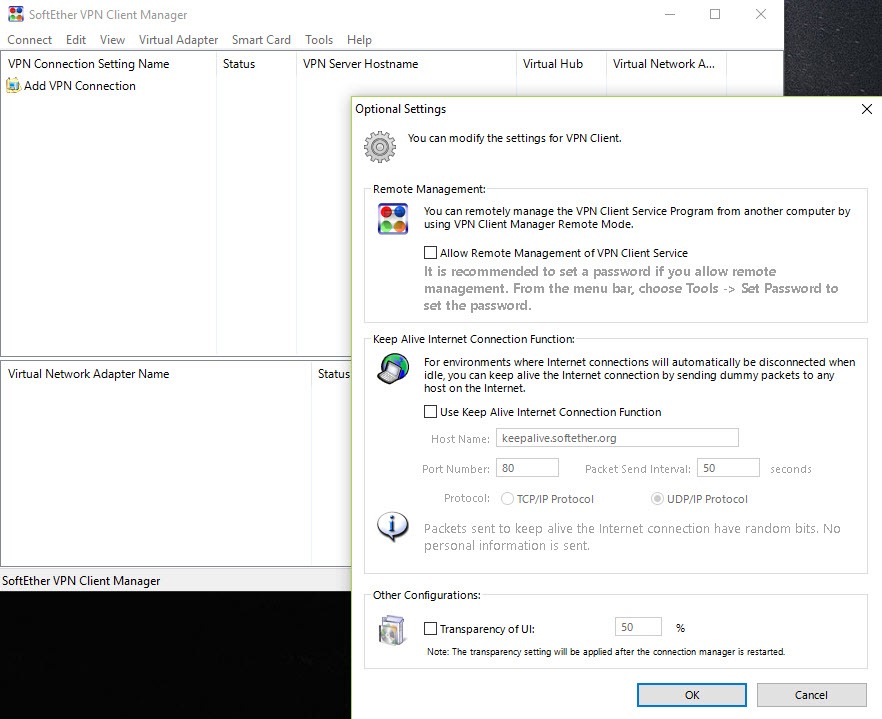Minimize the VPN Client Manager window
This screenshot has height=719, width=882.
pos(669,14)
